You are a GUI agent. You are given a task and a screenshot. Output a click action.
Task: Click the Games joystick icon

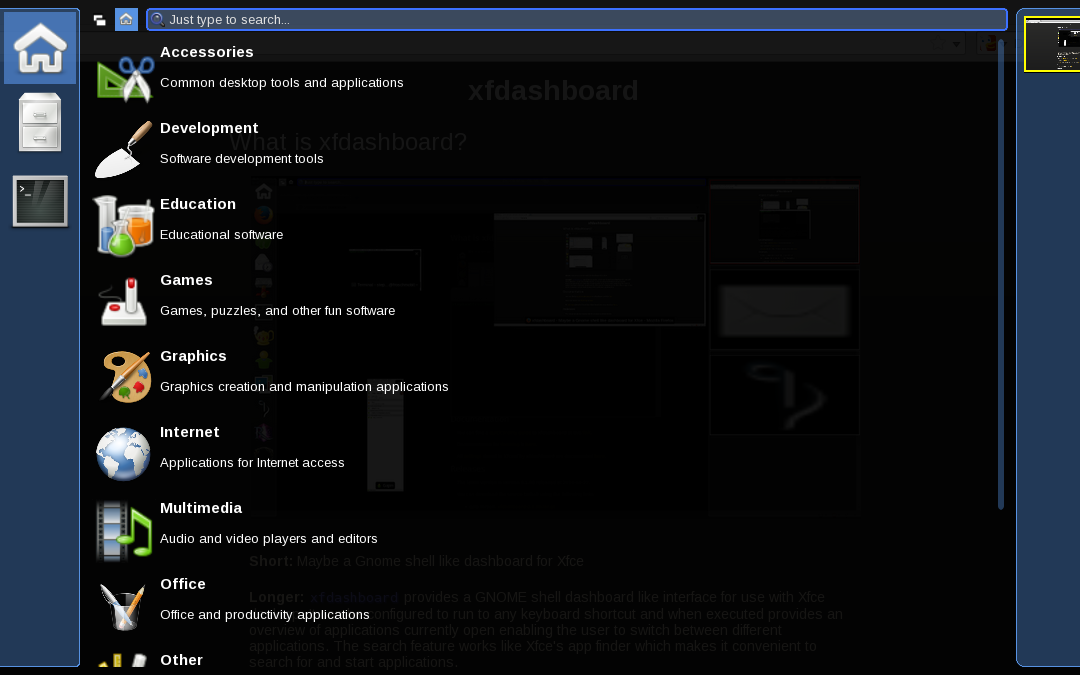tap(124, 302)
